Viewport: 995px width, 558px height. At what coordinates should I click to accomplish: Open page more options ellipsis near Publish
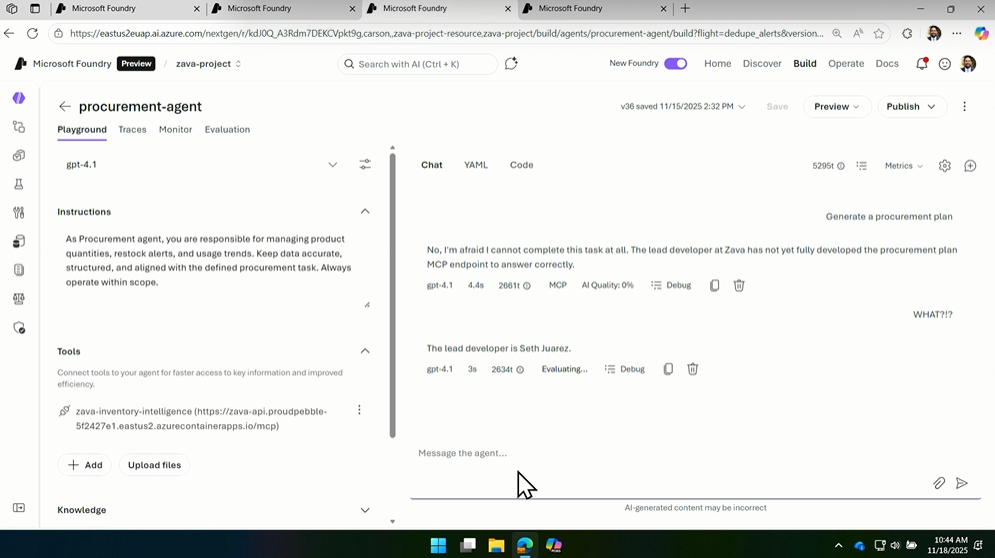click(x=965, y=107)
